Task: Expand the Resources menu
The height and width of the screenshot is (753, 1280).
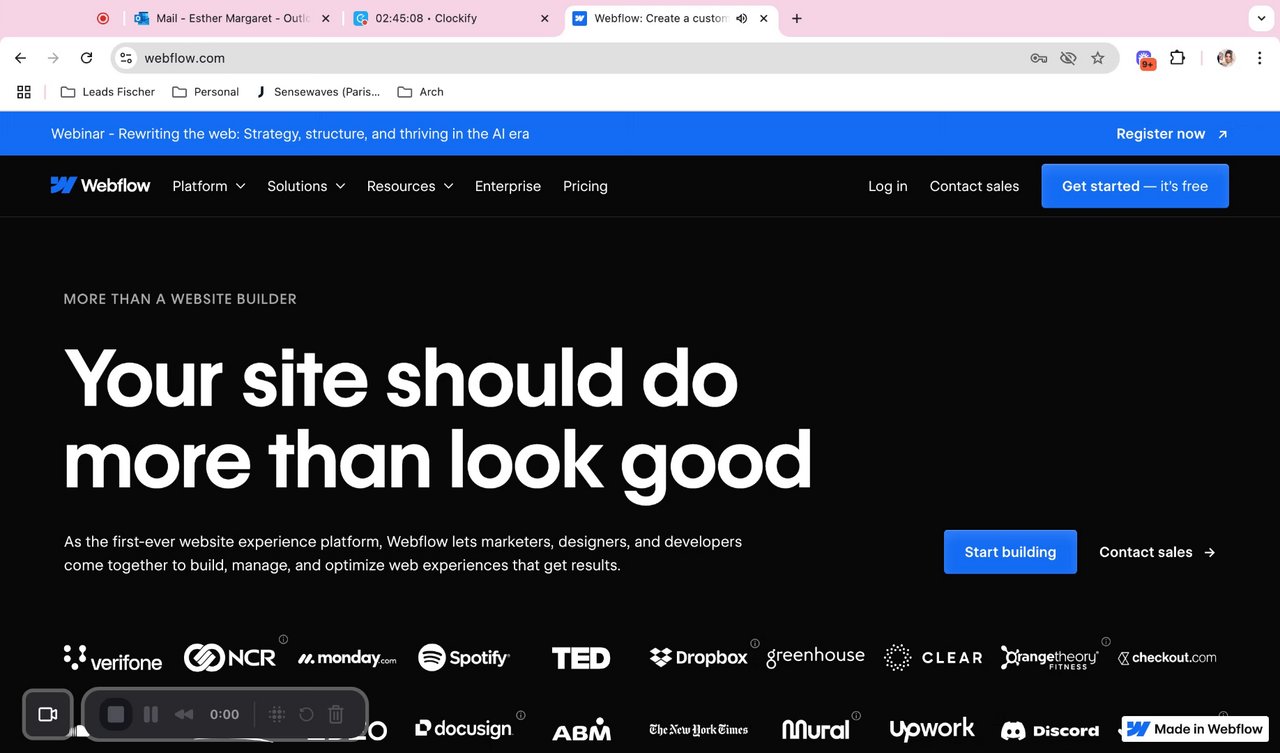Action: pyautogui.click(x=410, y=186)
